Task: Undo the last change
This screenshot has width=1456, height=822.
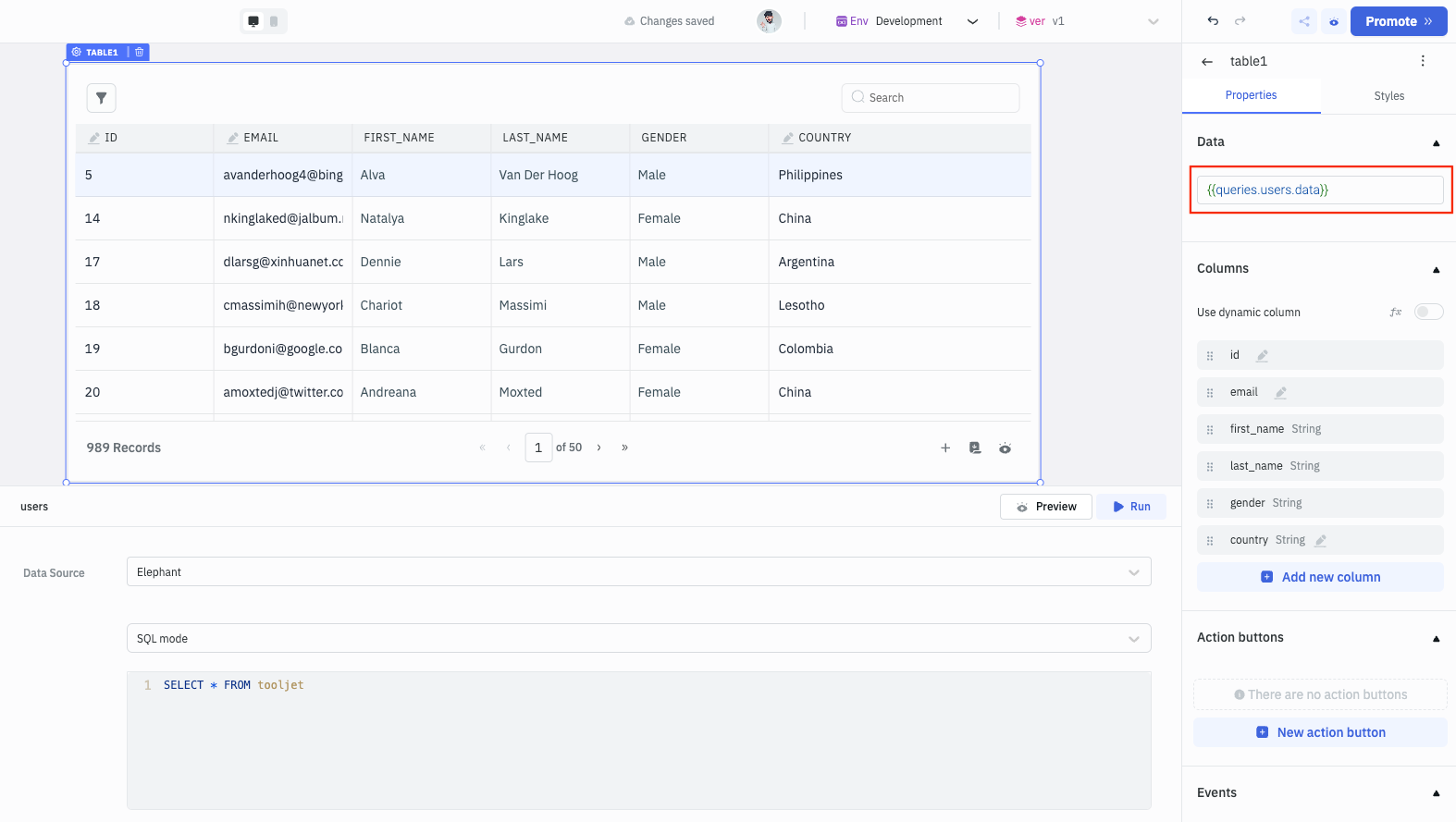Action: tap(1213, 20)
